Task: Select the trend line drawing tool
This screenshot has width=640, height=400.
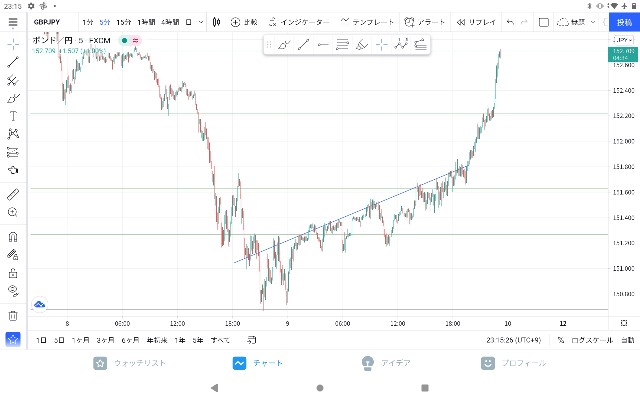Action: click(13, 62)
